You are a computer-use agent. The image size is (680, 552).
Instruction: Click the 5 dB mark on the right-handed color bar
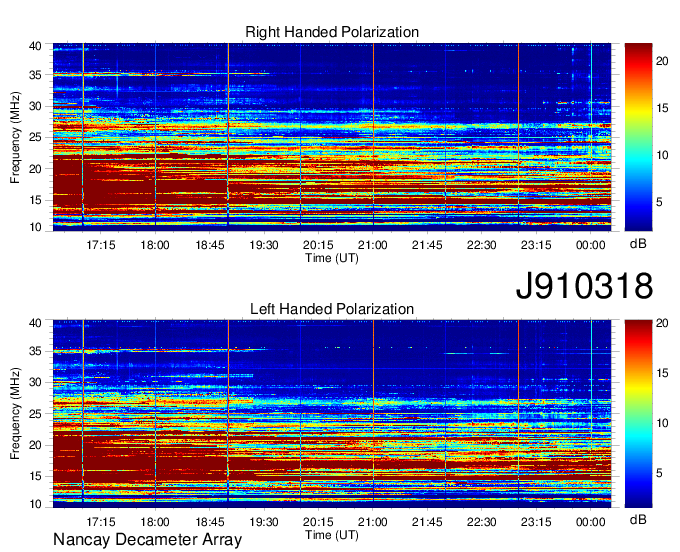coord(659,202)
